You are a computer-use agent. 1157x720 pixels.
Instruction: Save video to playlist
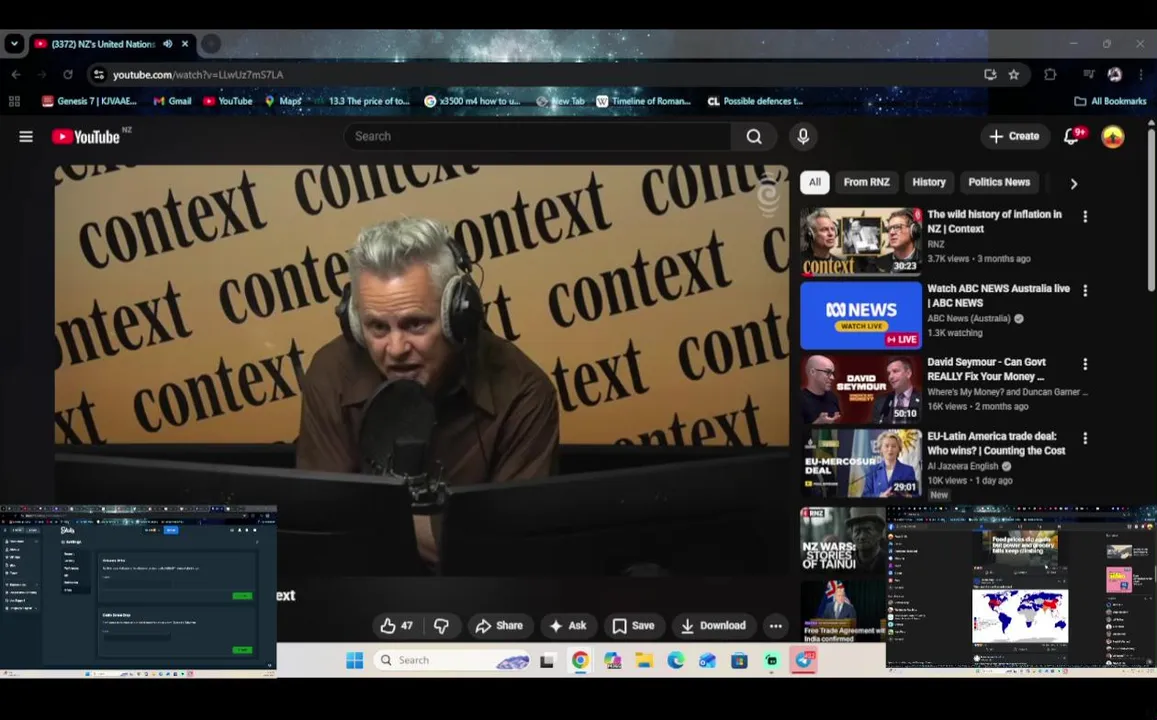[634, 626]
